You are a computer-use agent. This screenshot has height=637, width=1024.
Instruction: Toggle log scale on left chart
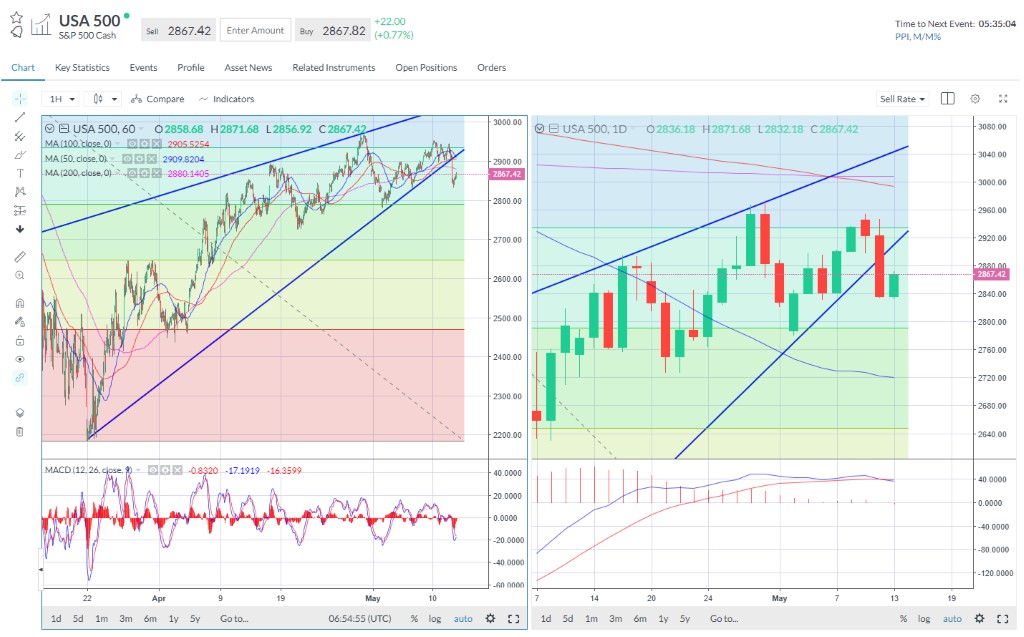(x=435, y=619)
